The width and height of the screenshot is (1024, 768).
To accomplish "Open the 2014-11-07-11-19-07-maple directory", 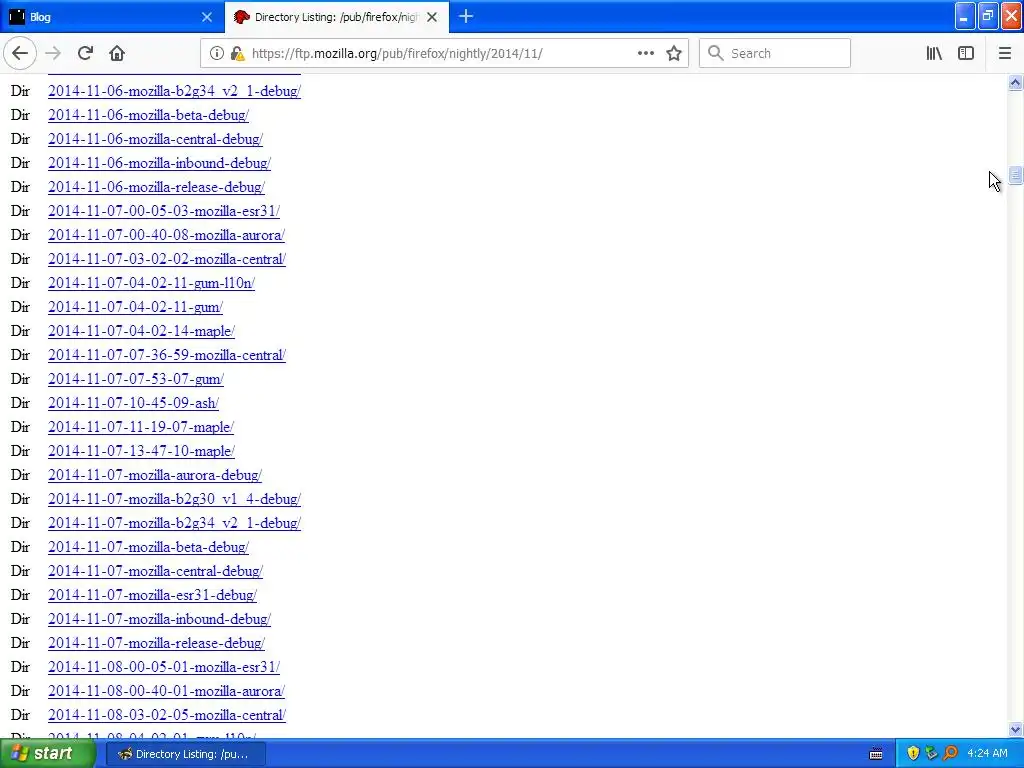I will (x=141, y=427).
